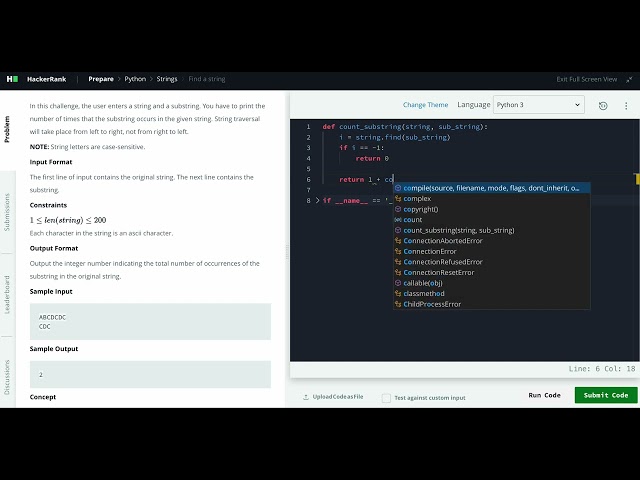Click the HackerRank logo icon

click(x=12, y=79)
